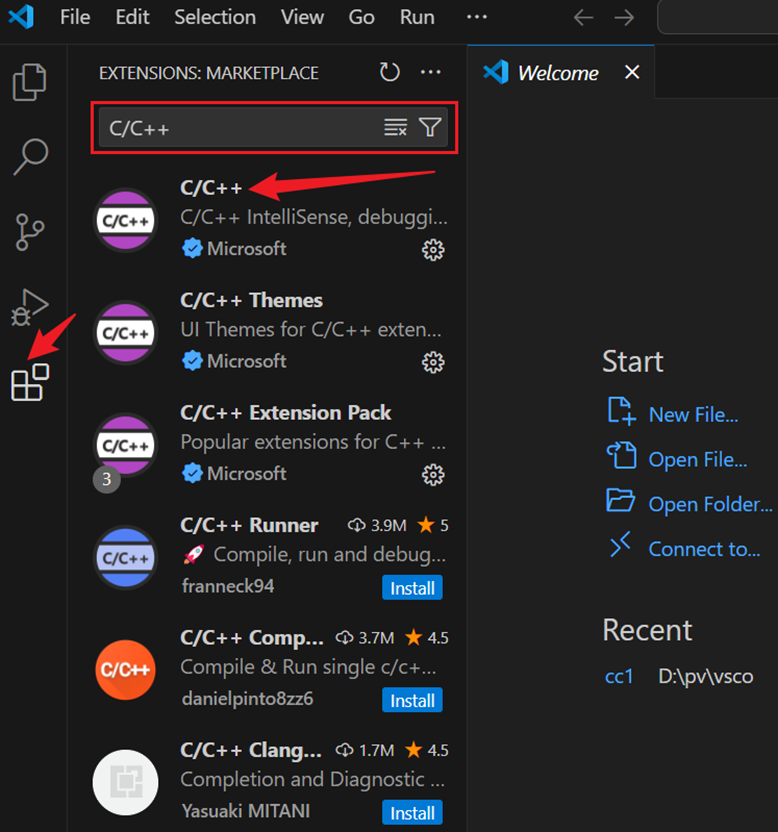Image resolution: width=778 pixels, height=832 pixels.
Task: Open the File menu
Action: click(75, 18)
